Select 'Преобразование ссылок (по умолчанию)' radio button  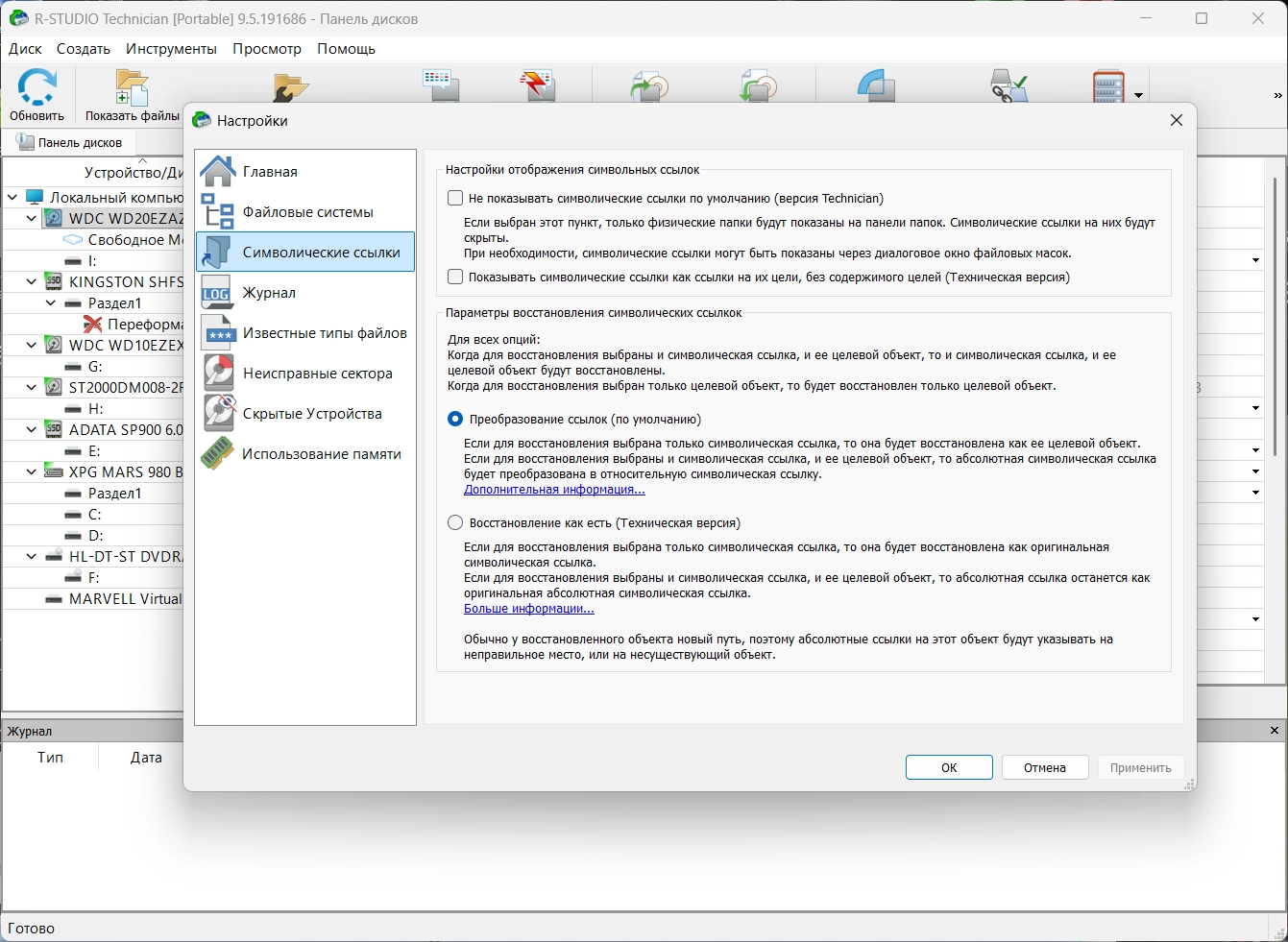(455, 419)
